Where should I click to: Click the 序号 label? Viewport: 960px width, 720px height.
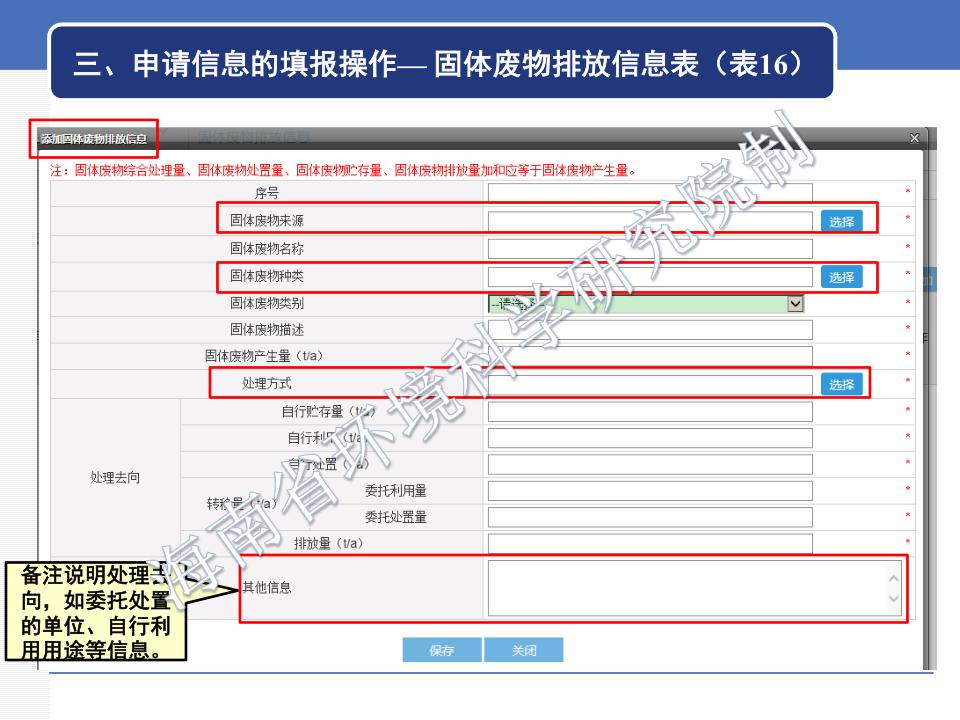267,193
